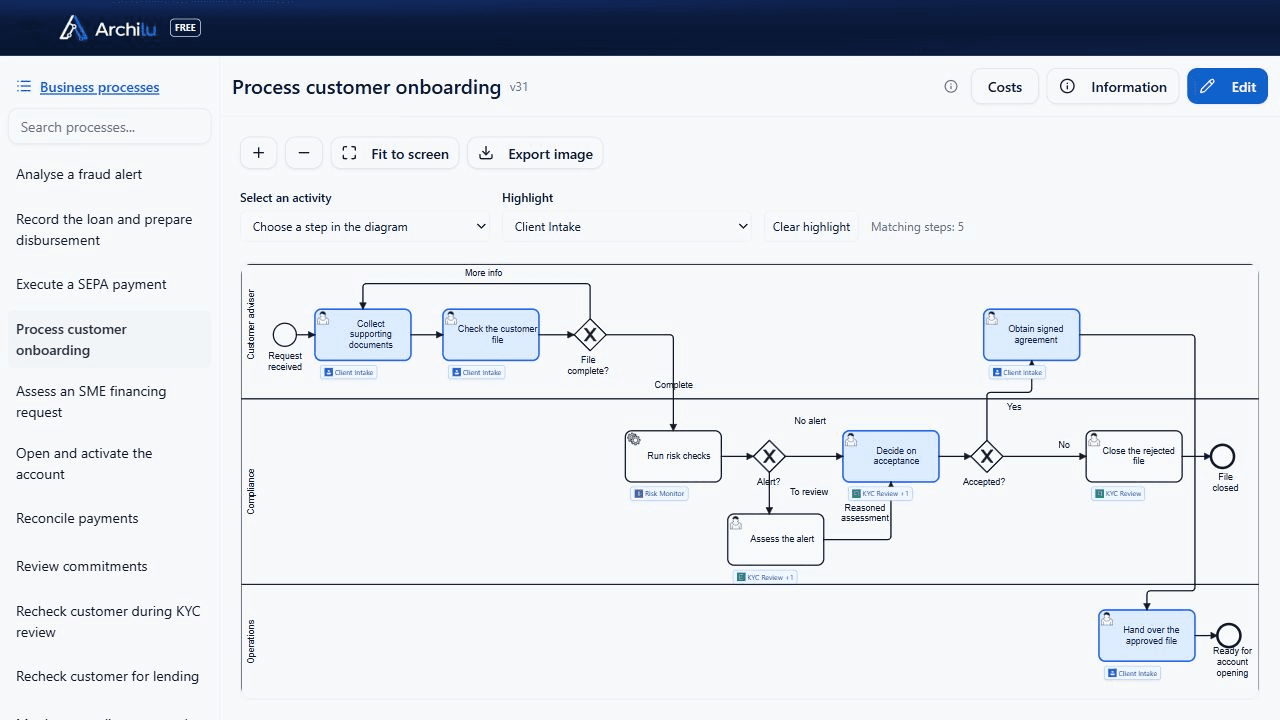1280x720 pixels.
Task: Click Fit to screen button
Action: pyautogui.click(x=395, y=153)
